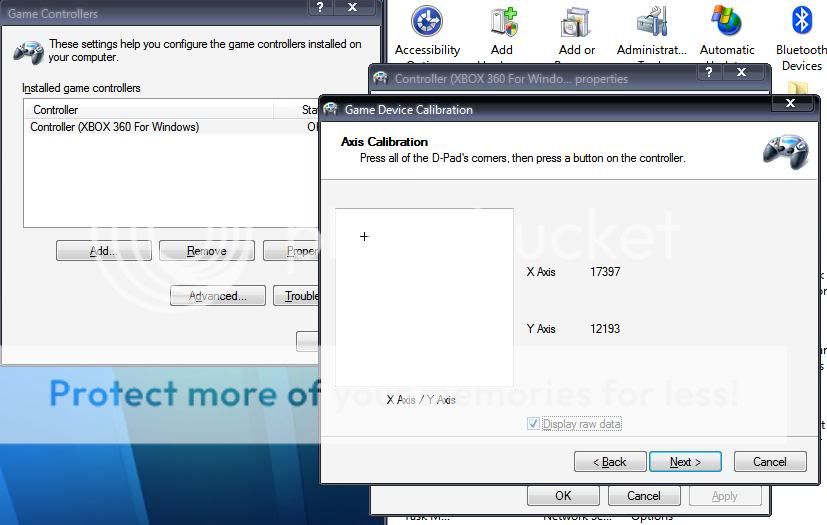Click Next in the calibration wizard
This screenshot has width=827, height=525.
[685, 462]
